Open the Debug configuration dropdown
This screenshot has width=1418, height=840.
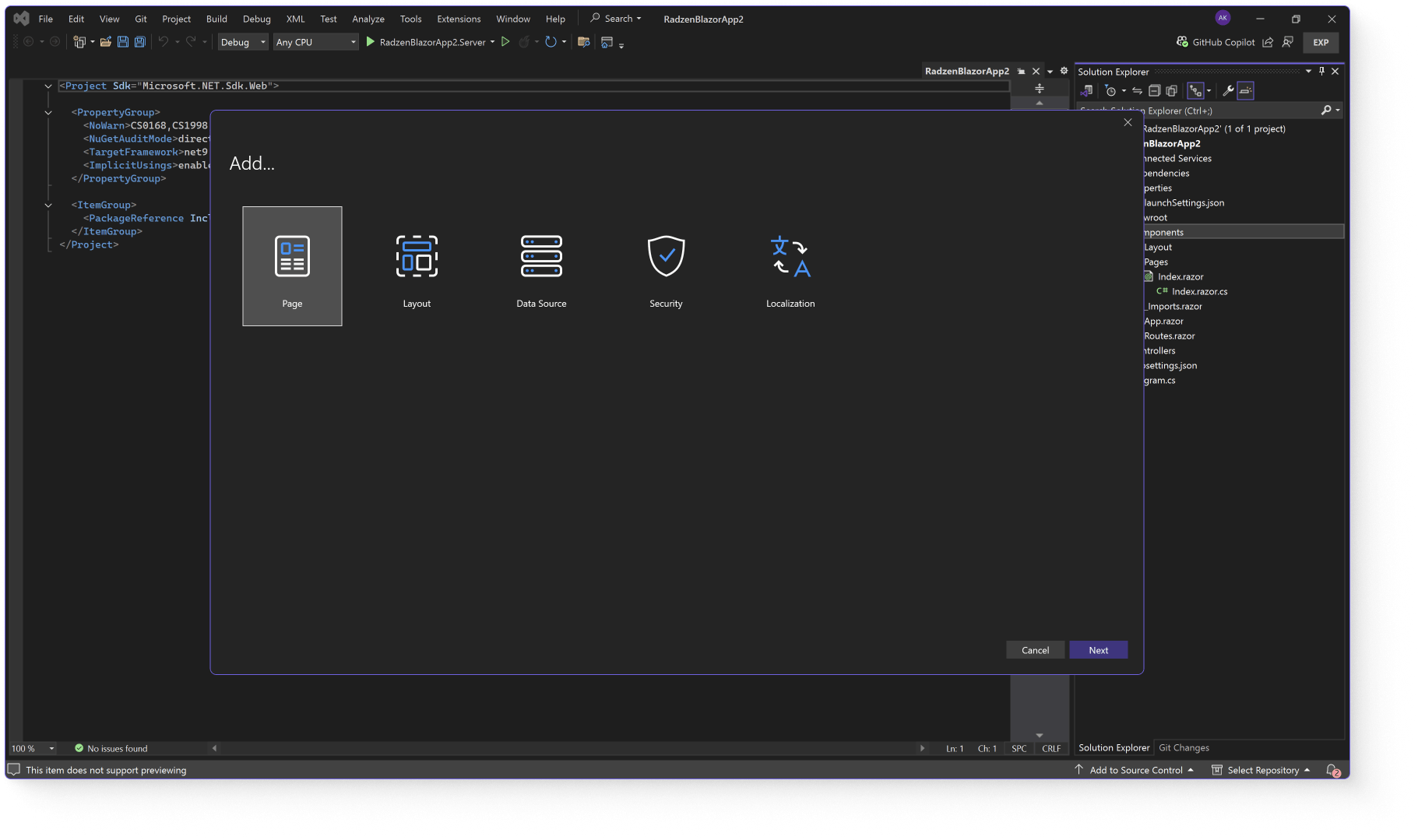(243, 42)
